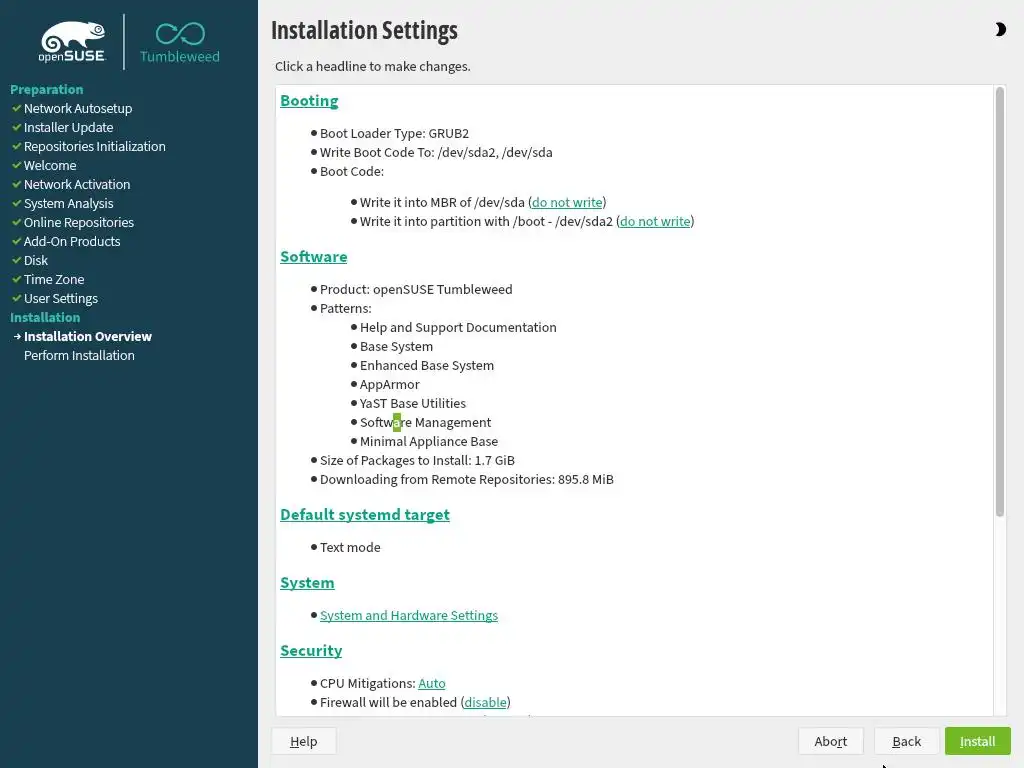
Task: Open the Software settings headline
Action: (313, 257)
